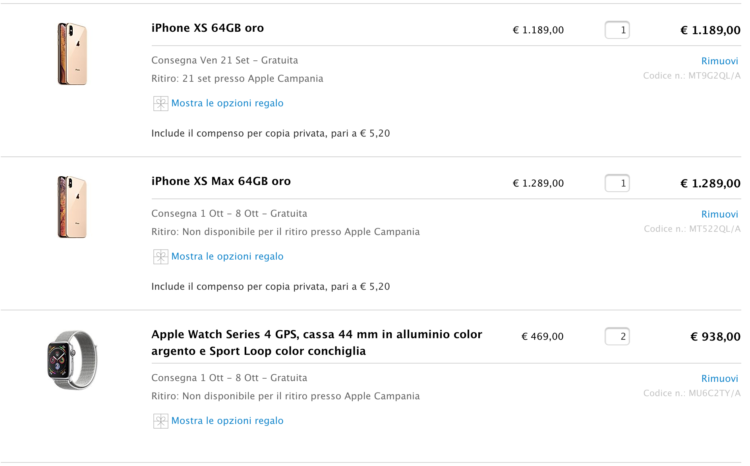The height and width of the screenshot is (466, 750).
Task: Open iPhone XS Max 64GB oro title
Action: pyautogui.click(x=220, y=181)
